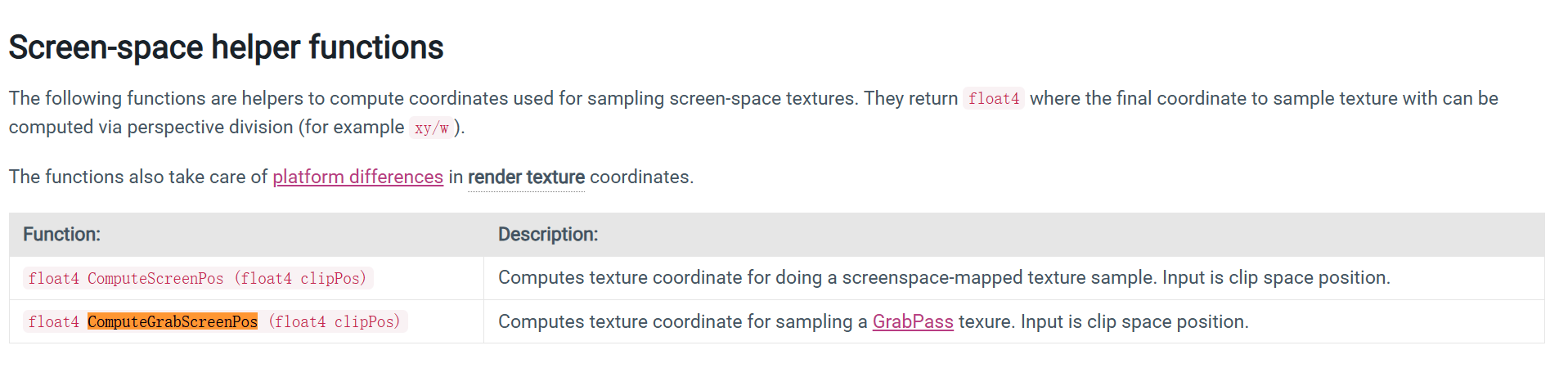Click the render texture glossary term
The image size is (1568, 368).
point(526,177)
